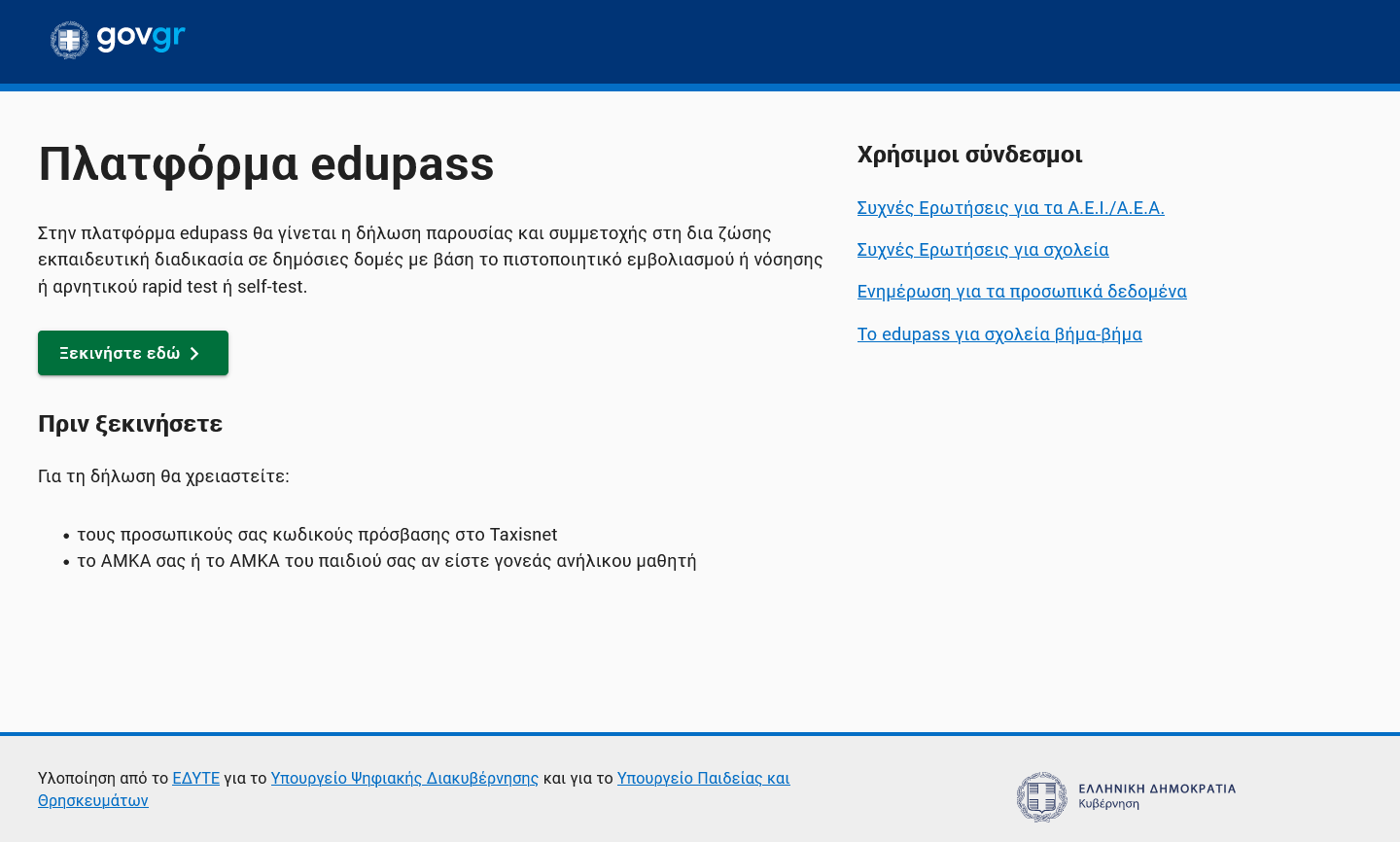Click the Χρήσιμοι σύνδεσμοι heading
This screenshot has width=1400, height=842.
point(969,155)
